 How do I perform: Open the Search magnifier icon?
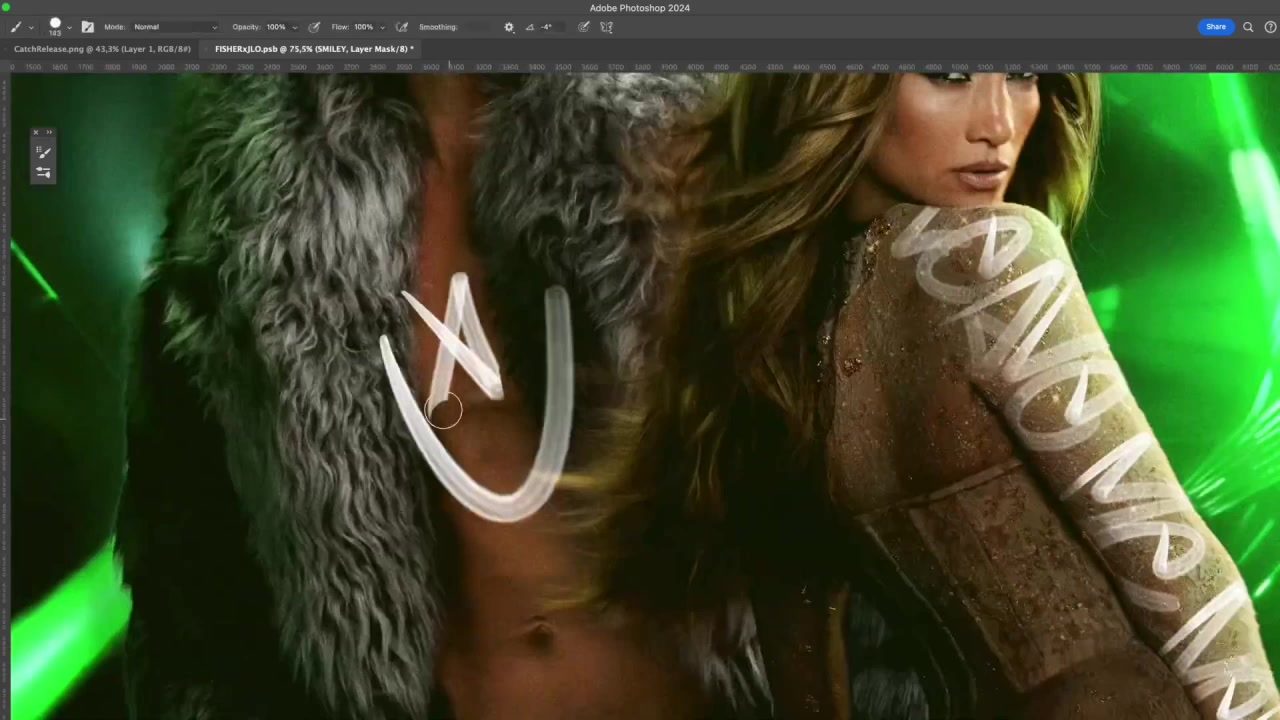click(1248, 27)
